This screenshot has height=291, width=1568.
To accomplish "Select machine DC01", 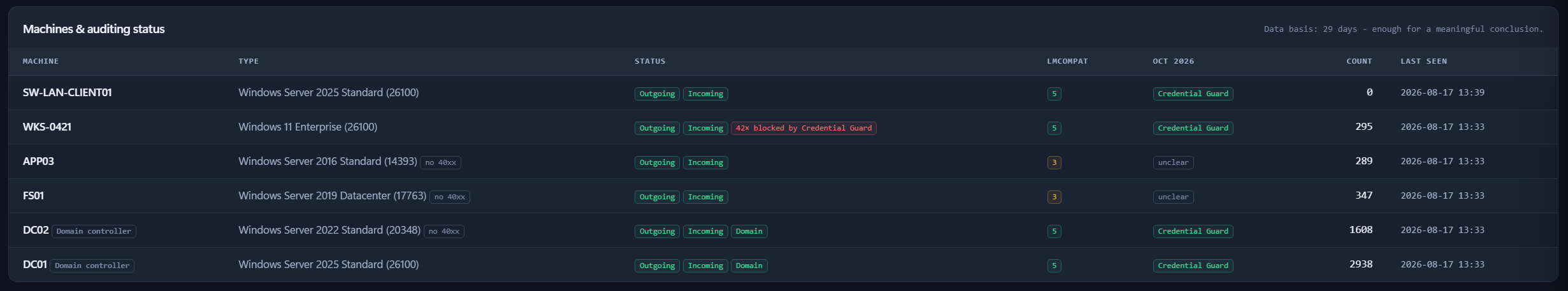I will pyautogui.click(x=35, y=264).
